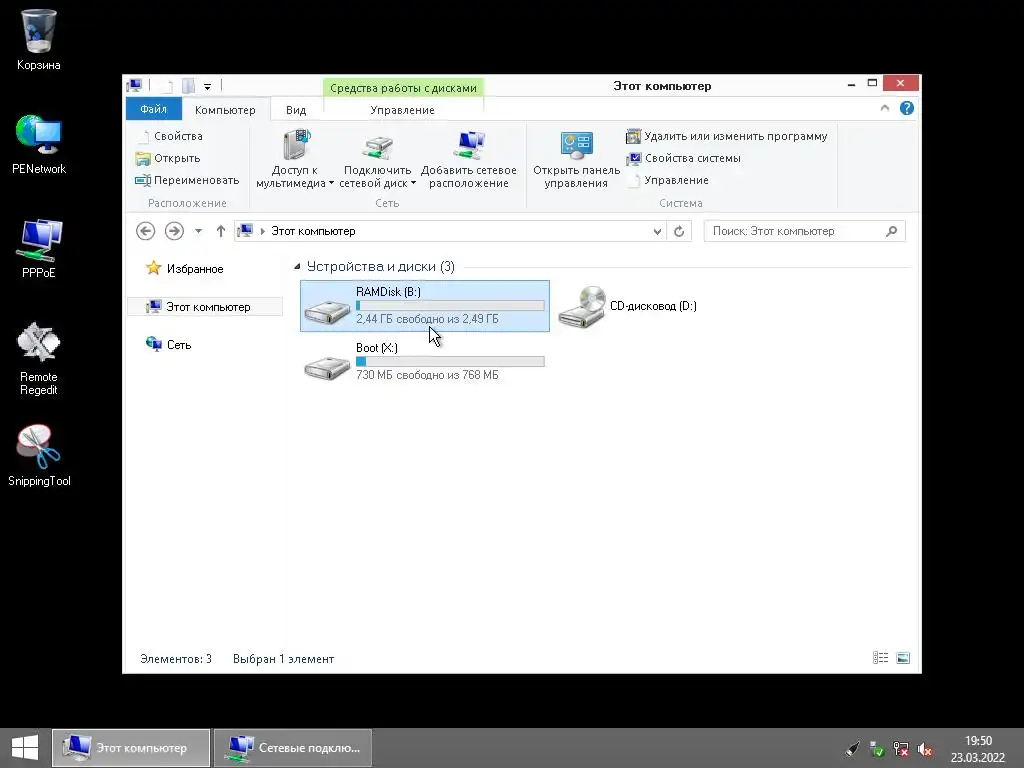
Task: Click 'Выбран 1 элемент' status text
Action: point(283,659)
